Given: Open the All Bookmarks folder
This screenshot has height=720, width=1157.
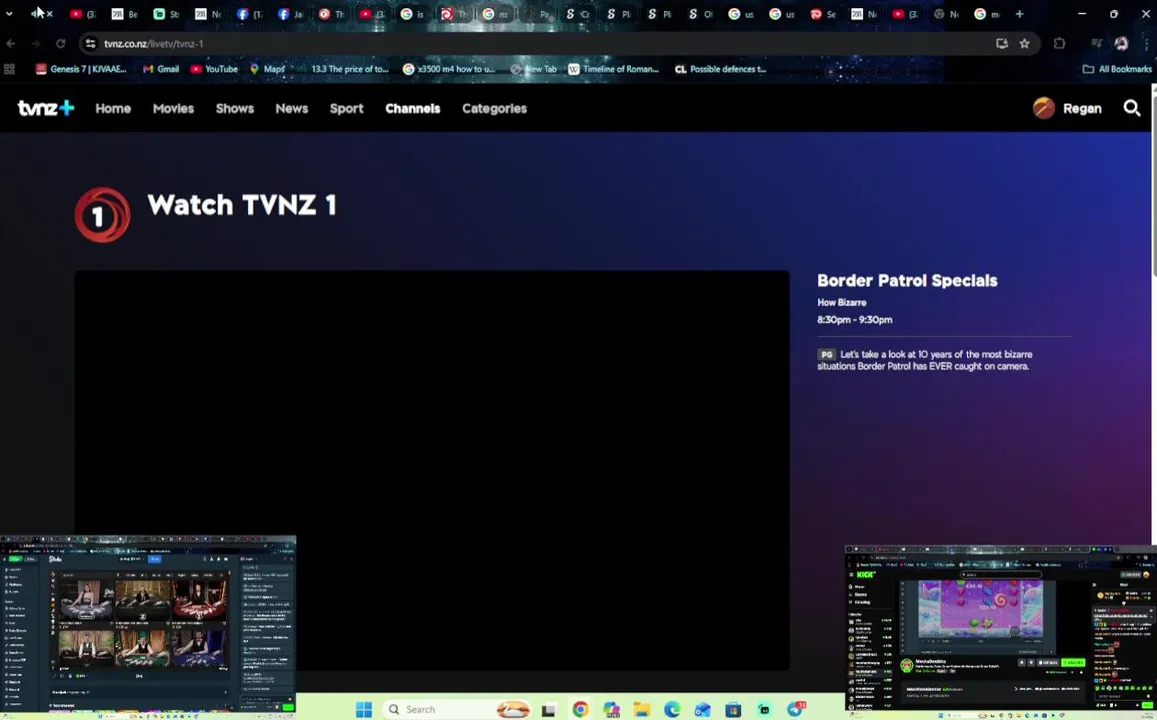Looking at the screenshot, I should pyautogui.click(x=1117, y=69).
